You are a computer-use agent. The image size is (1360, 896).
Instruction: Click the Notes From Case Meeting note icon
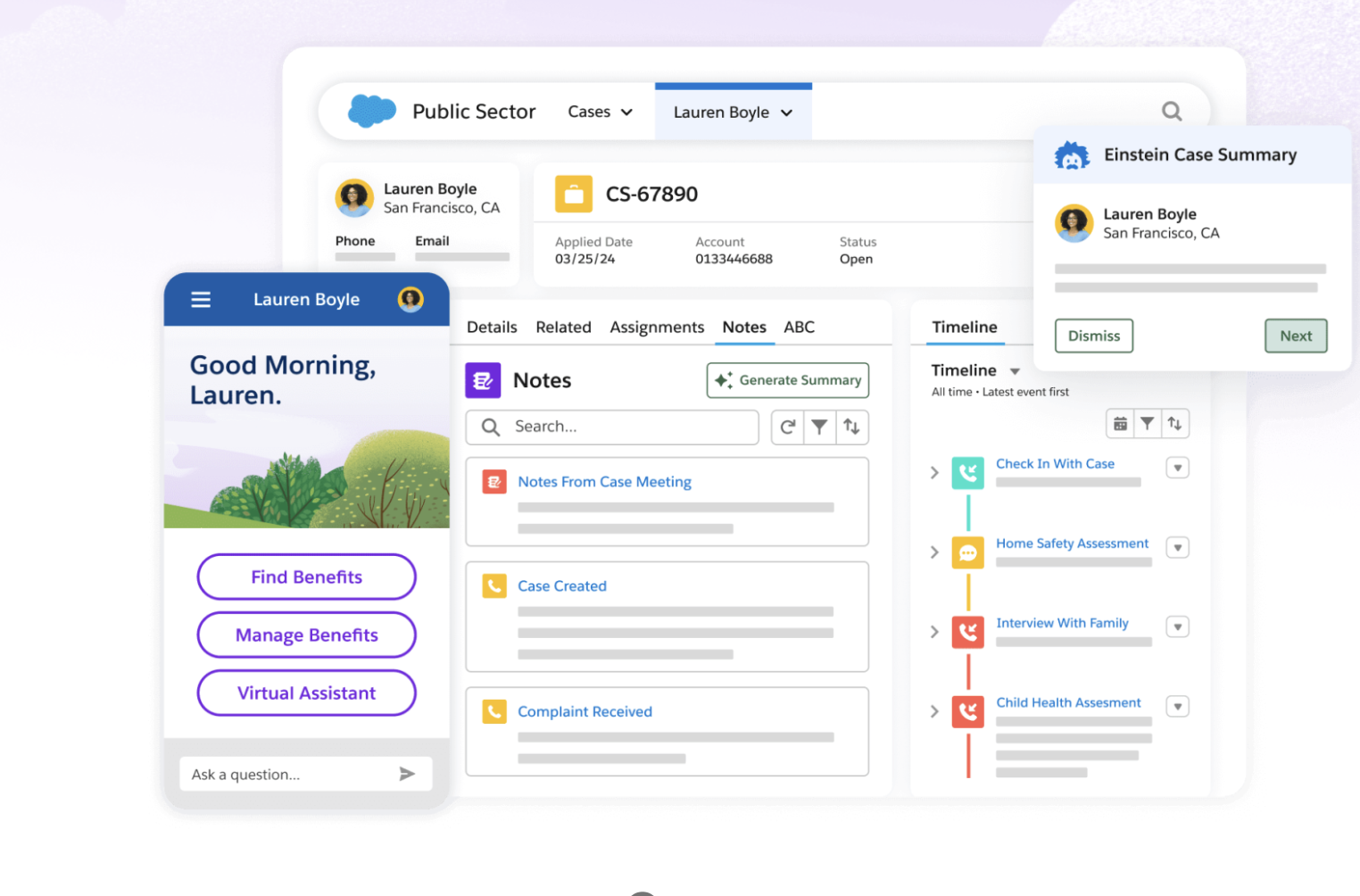pyautogui.click(x=494, y=482)
